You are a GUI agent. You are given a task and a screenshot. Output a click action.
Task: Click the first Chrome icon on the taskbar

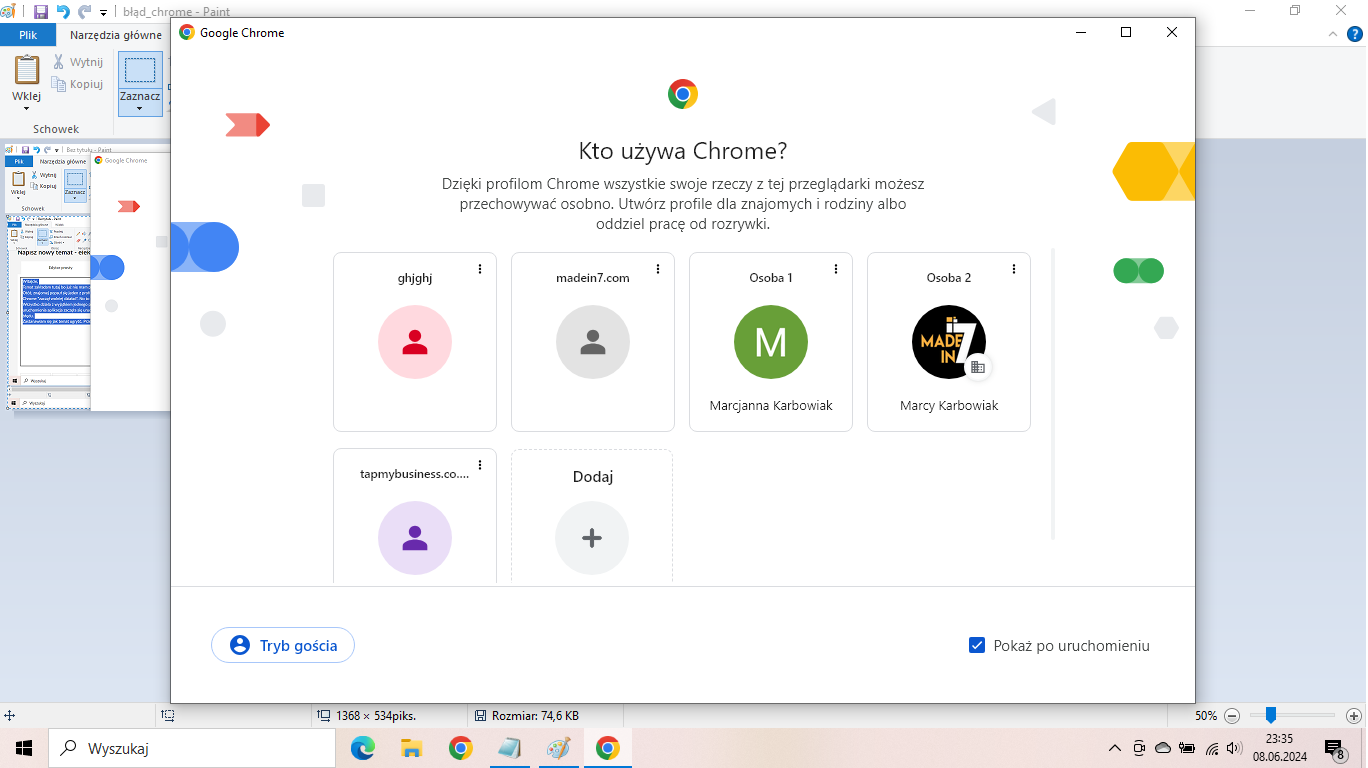tap(461, 748)
